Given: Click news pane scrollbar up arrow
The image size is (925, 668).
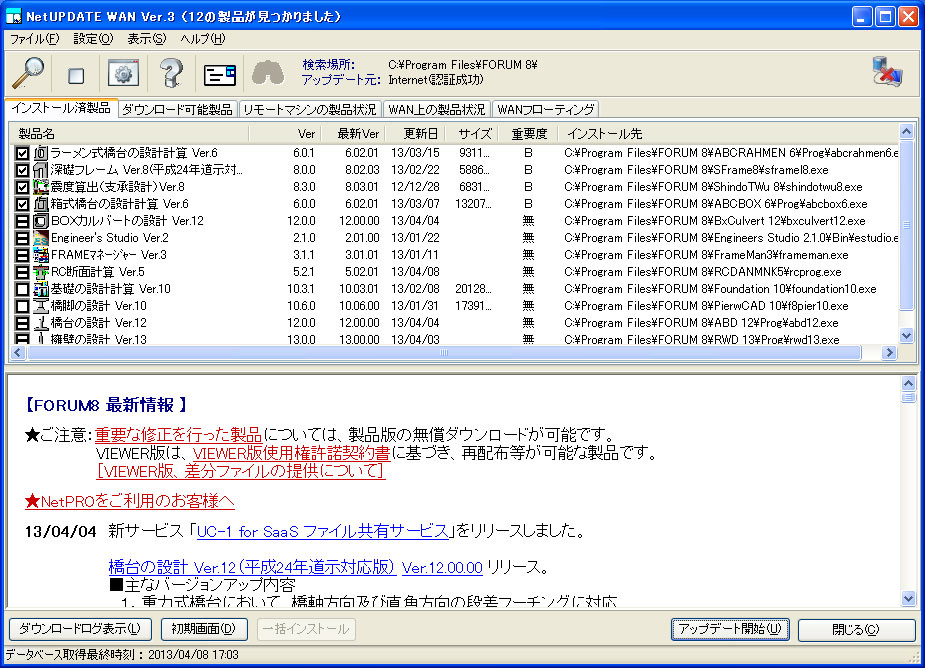Looking at the screenshot, I should 908,384.
